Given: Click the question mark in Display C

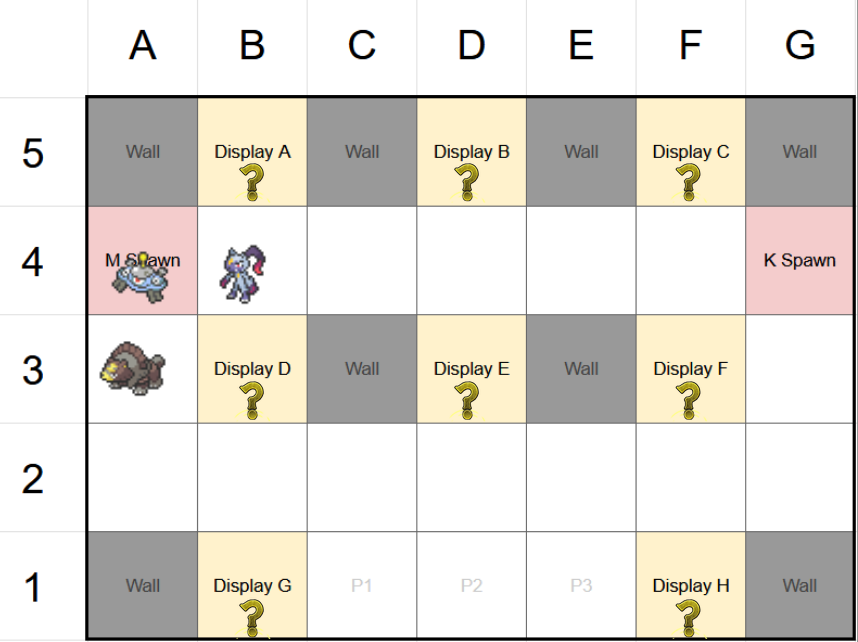Looking at the screenshot, I should [688, 182].
